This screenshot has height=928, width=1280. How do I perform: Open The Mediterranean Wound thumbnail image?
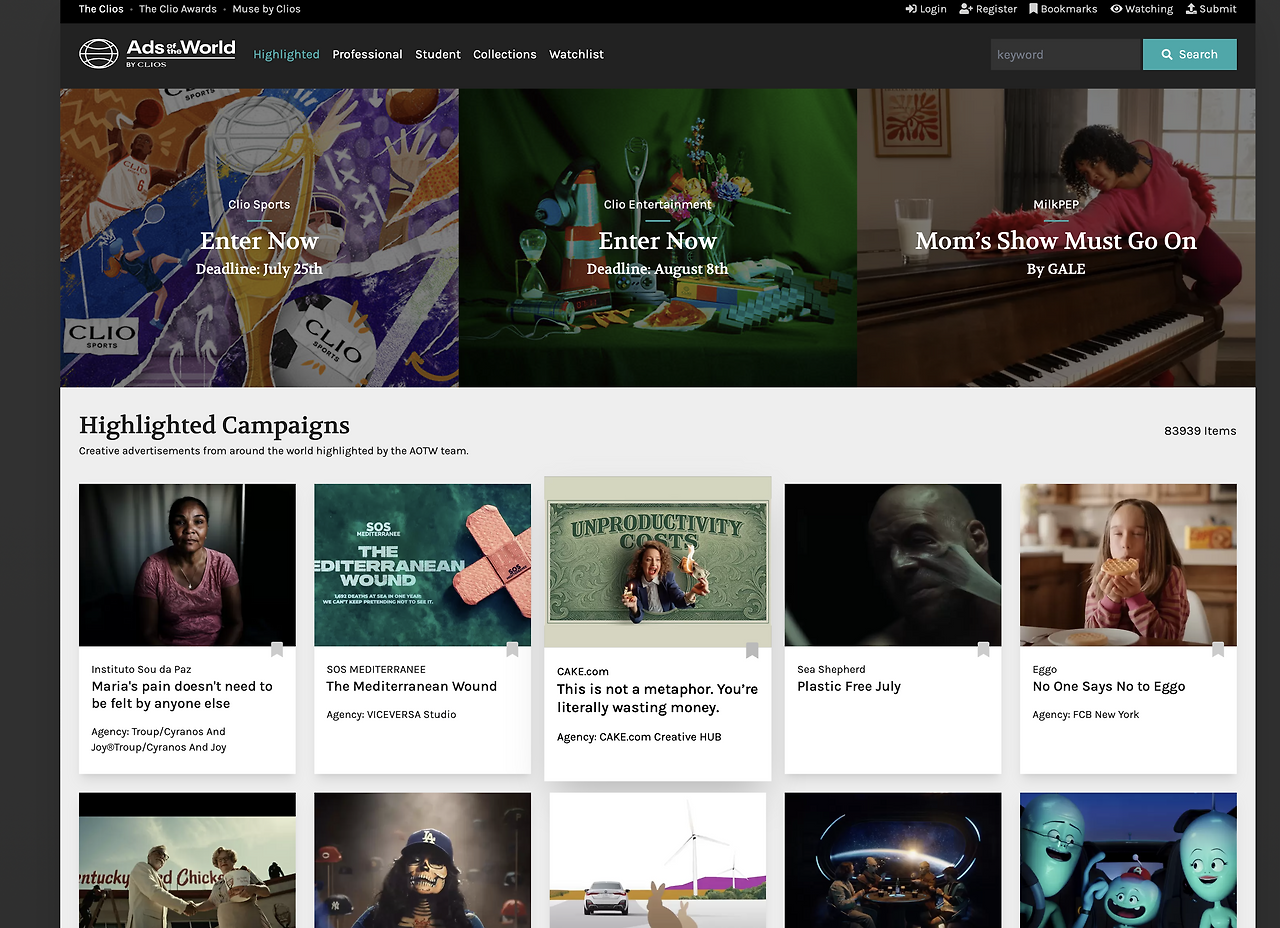pos(422,565)
